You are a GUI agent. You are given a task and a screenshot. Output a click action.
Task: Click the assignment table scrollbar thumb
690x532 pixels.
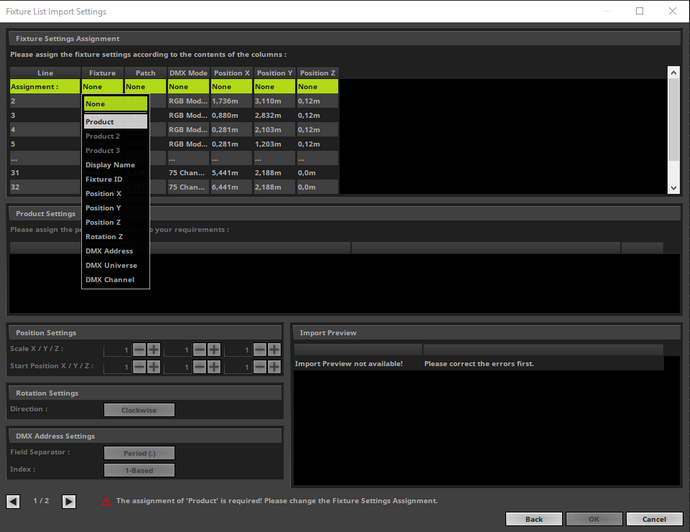(673, 120)
